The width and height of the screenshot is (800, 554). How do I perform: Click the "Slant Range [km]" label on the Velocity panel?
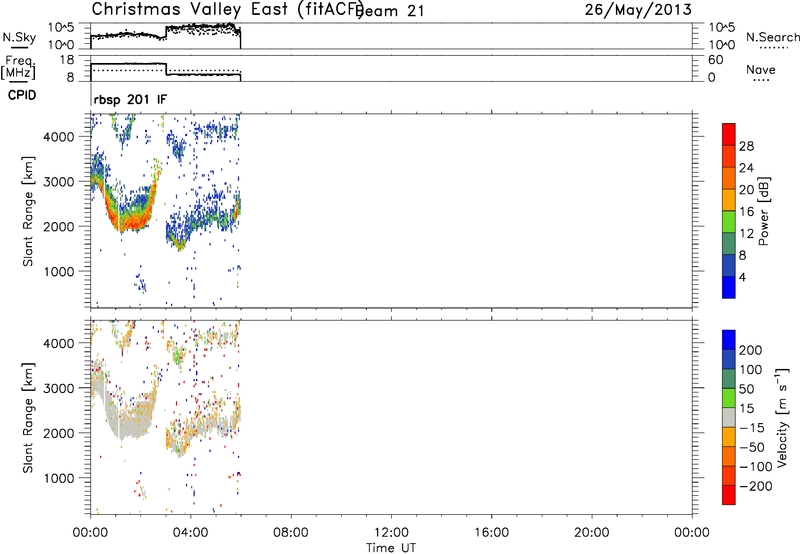click(28, 418)
